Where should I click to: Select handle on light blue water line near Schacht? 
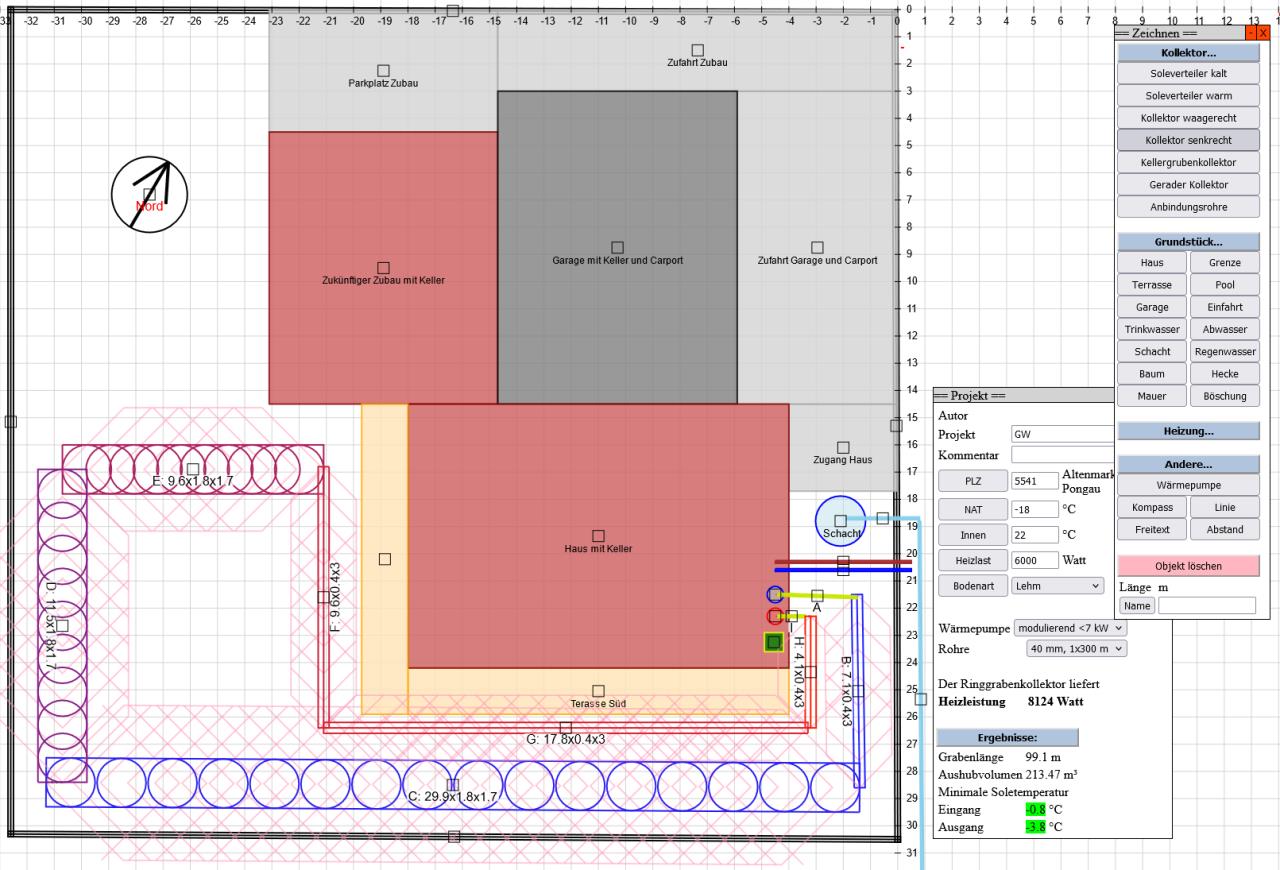883,518
